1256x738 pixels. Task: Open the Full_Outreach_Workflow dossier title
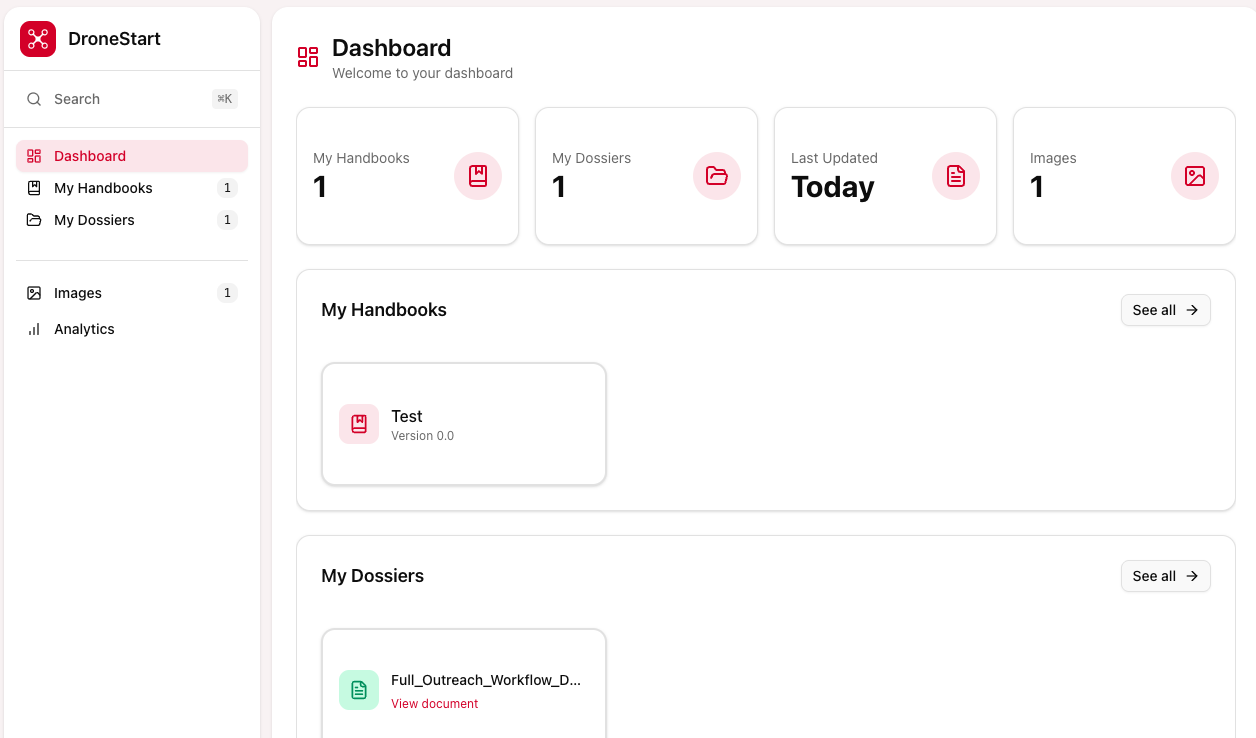tap(485, 680)
